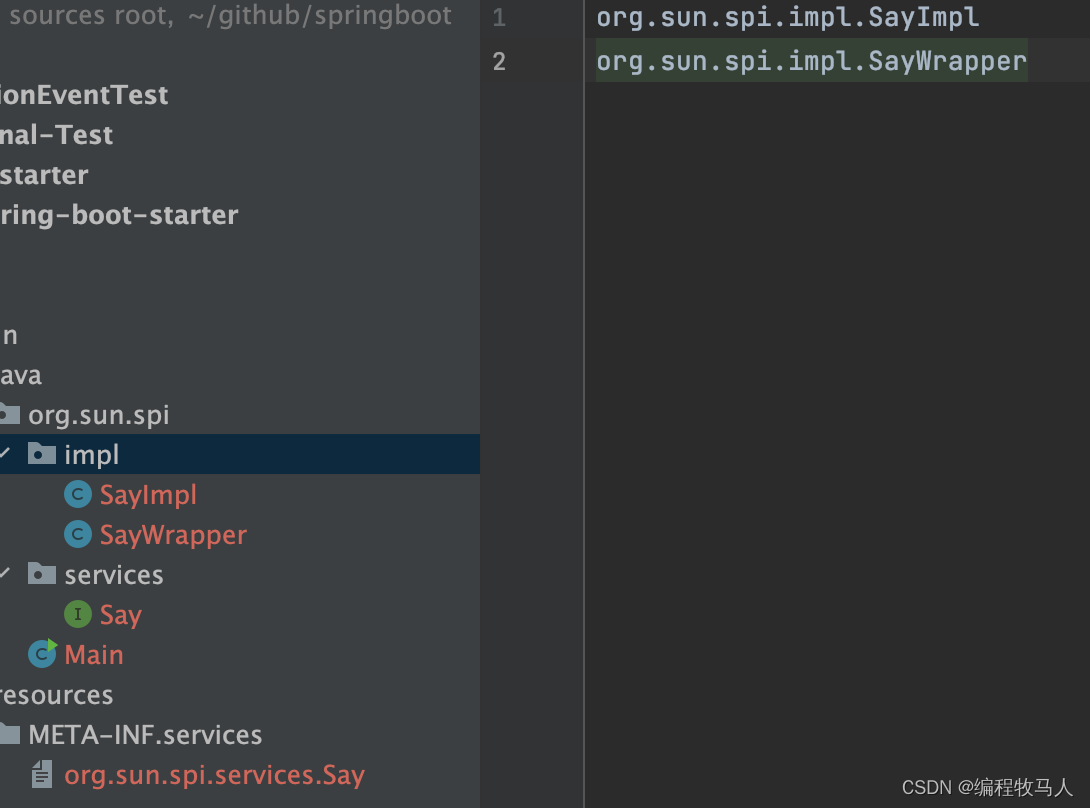Image resolution: width=1090 pixels, height=808 pixels.
Task: Click the org.sun.spi.services.Say file icon
Action: click(42, 774)
